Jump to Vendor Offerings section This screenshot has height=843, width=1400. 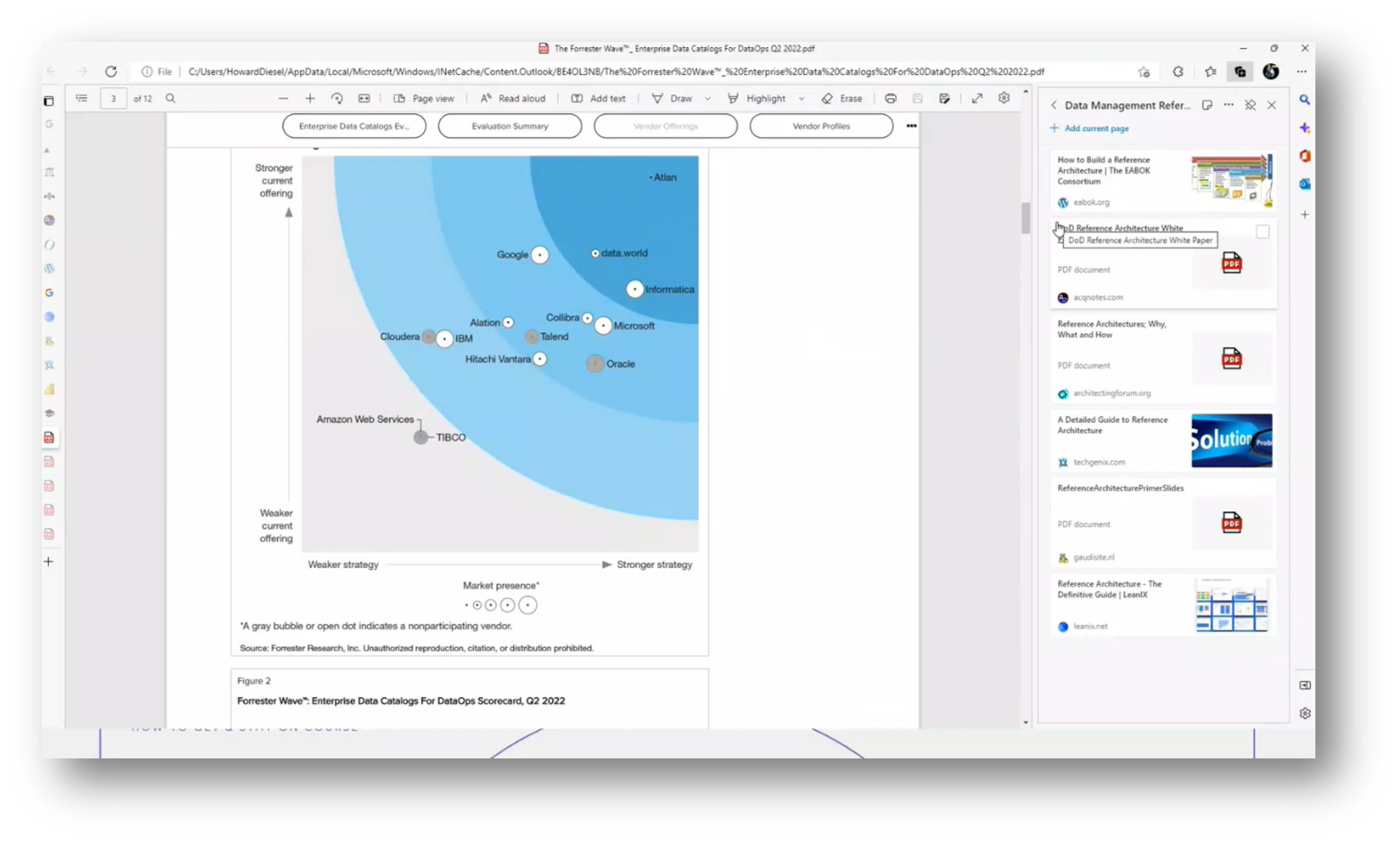coord(666,126)
